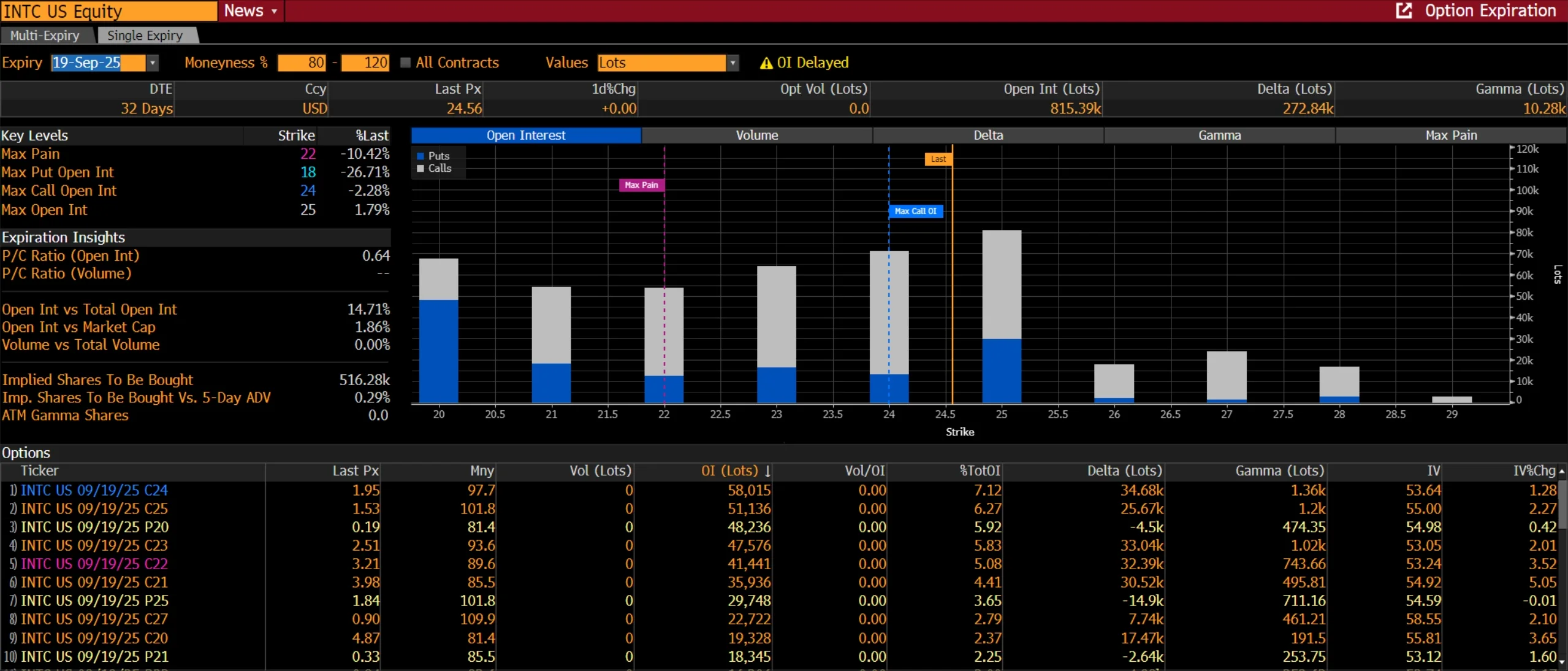Open INTC US 09/19/25 C22 option
The height and width of the screenshot is (671, 1568).
[x=94, y=564]
